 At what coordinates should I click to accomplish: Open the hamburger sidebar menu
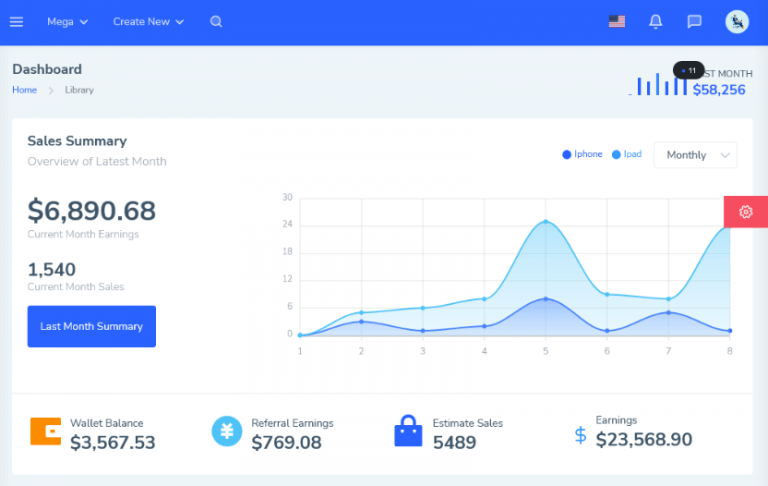pyautogui.click(x=16, y=22)
